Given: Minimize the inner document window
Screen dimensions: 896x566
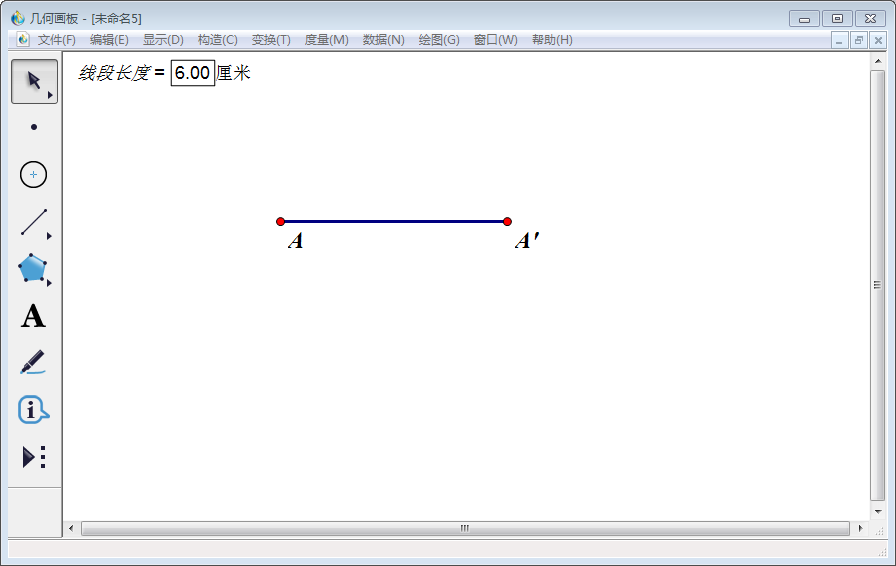Looking at the screenshot, I should coord(839,41).
